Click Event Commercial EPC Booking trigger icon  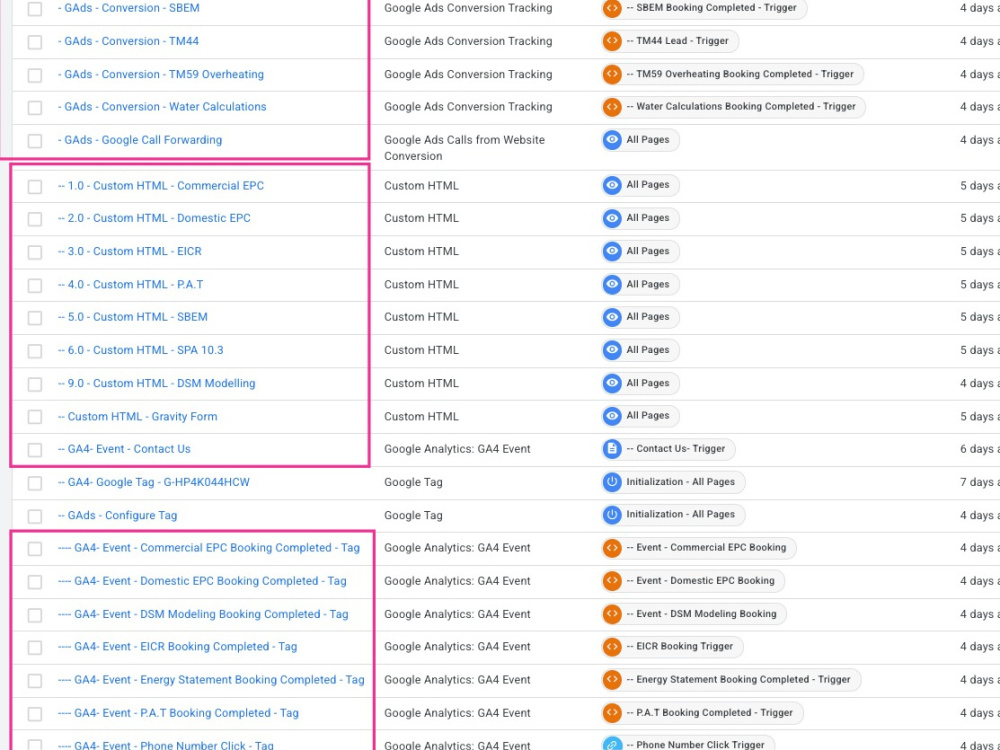click(x=612, y=548)
